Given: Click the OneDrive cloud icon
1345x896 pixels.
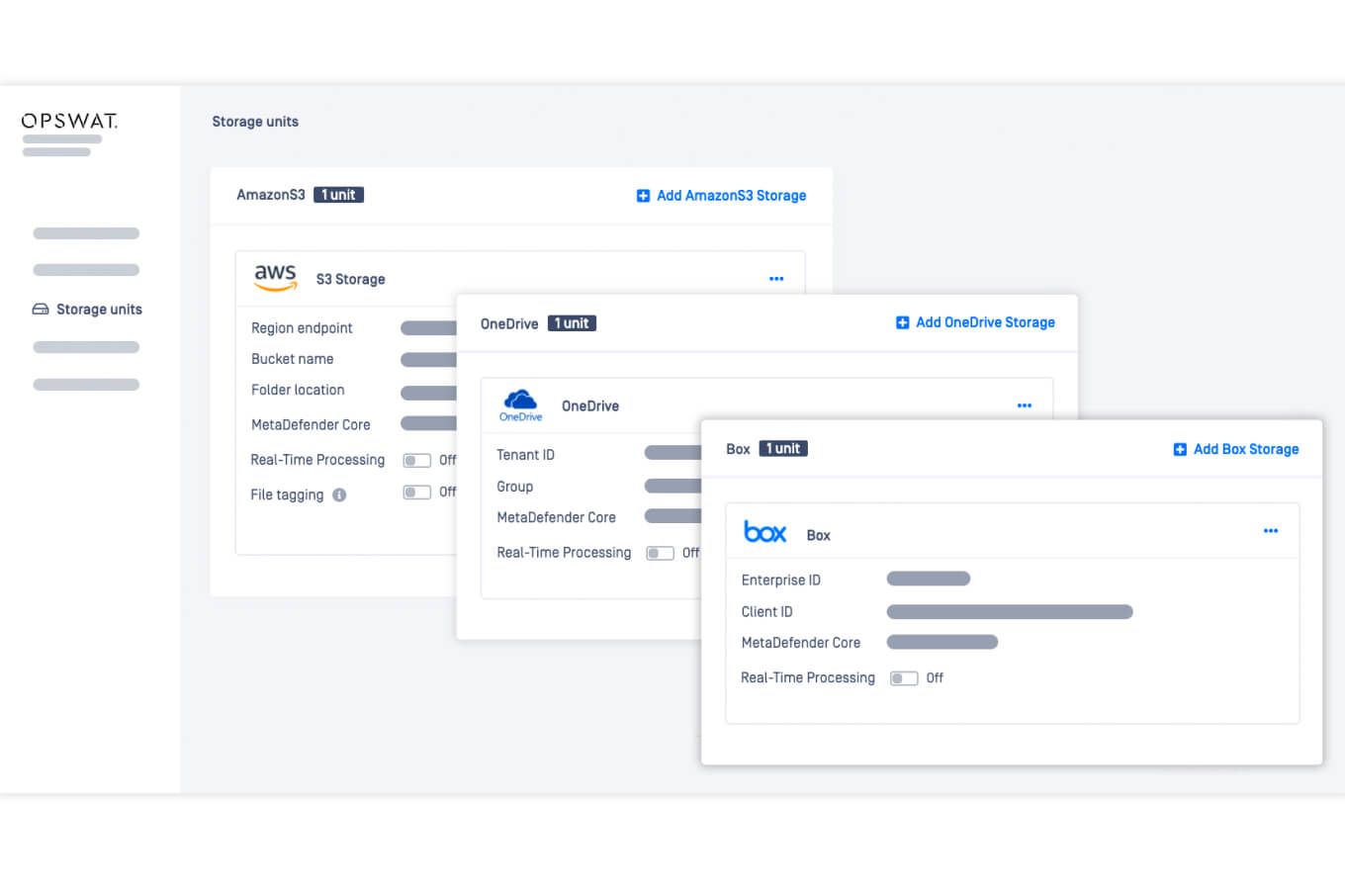Looking at the screenshot, I should [x=520, y=403].
